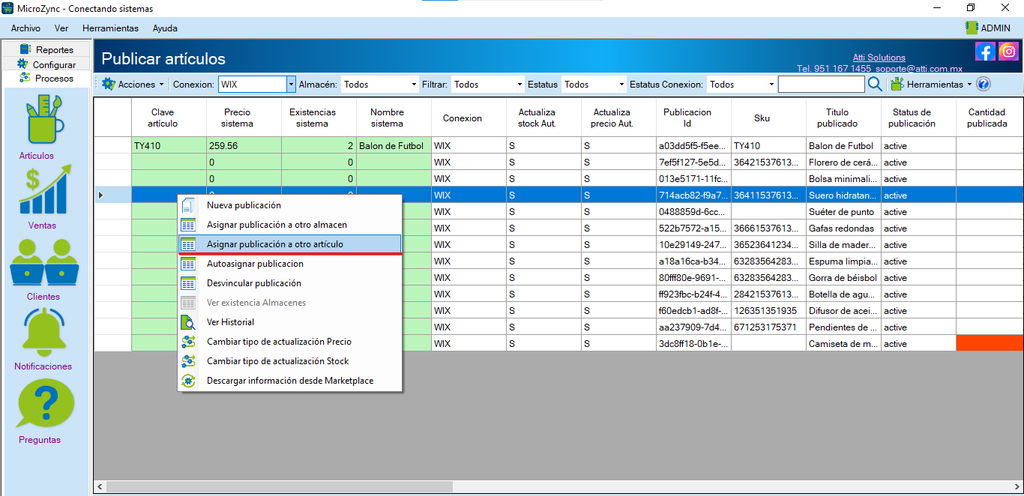Screen dimensions: 1024x496
Task: Click the Status de publicación header
Action: click(918, 117)
